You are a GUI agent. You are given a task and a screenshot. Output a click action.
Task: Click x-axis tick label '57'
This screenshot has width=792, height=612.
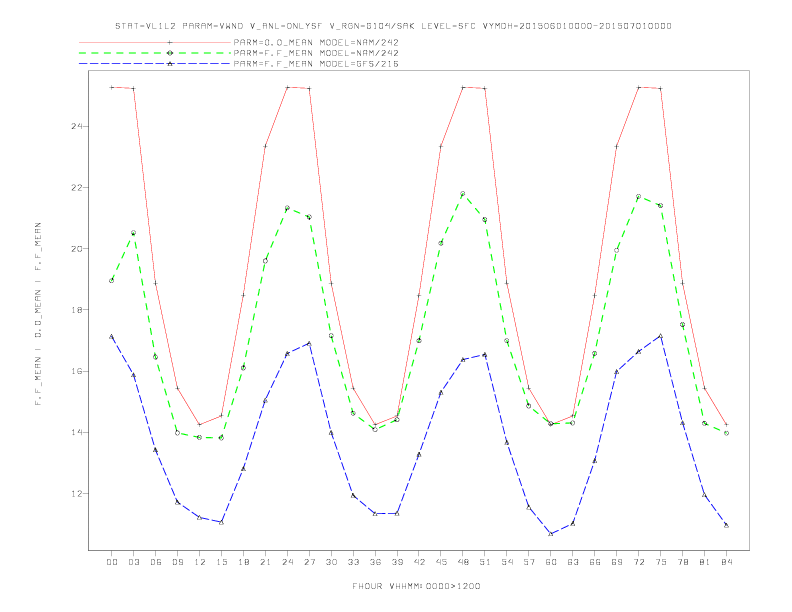click(x=529, y=562)
